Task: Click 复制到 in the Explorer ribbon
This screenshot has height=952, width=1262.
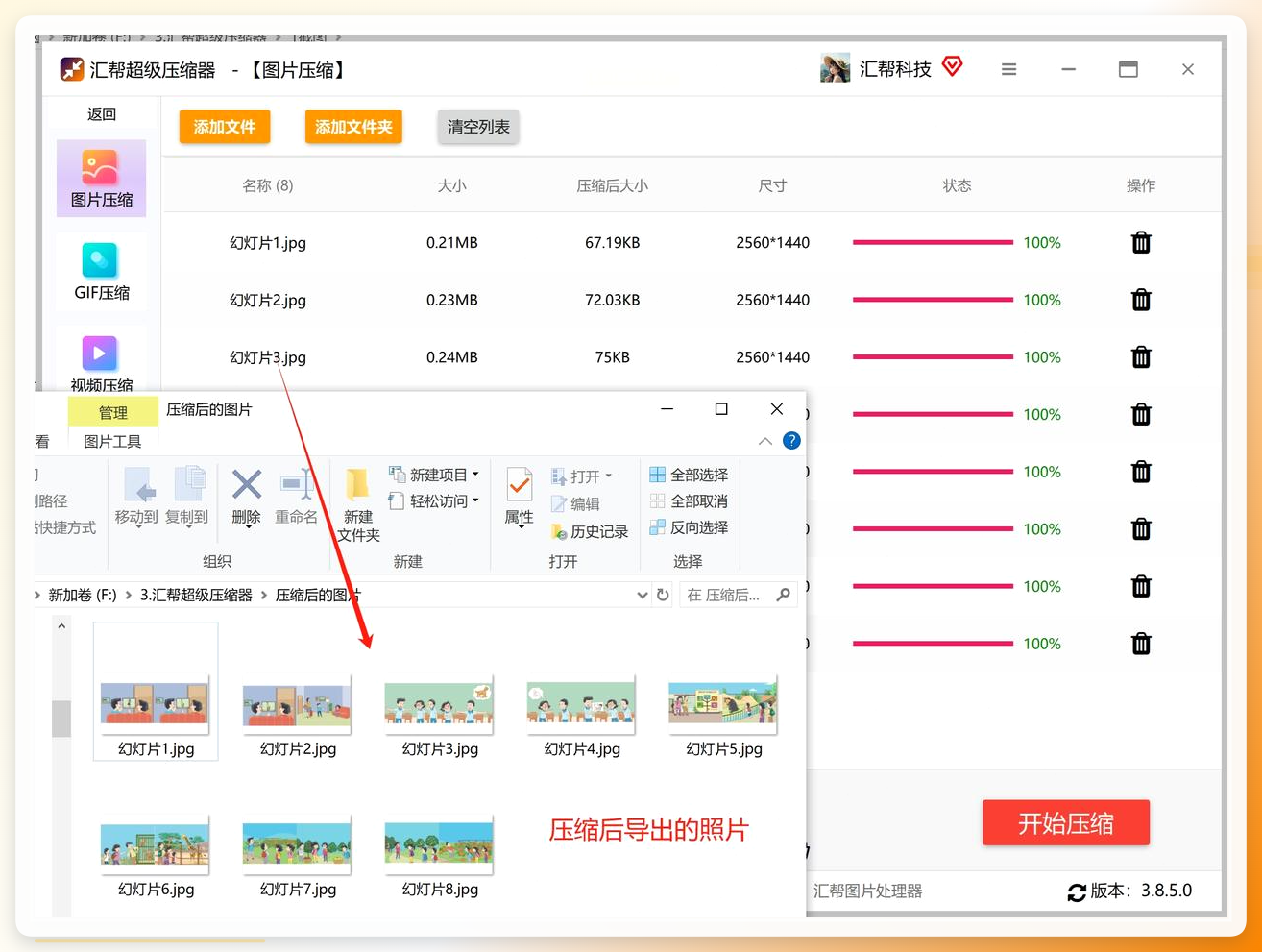Action: point(187,497)
